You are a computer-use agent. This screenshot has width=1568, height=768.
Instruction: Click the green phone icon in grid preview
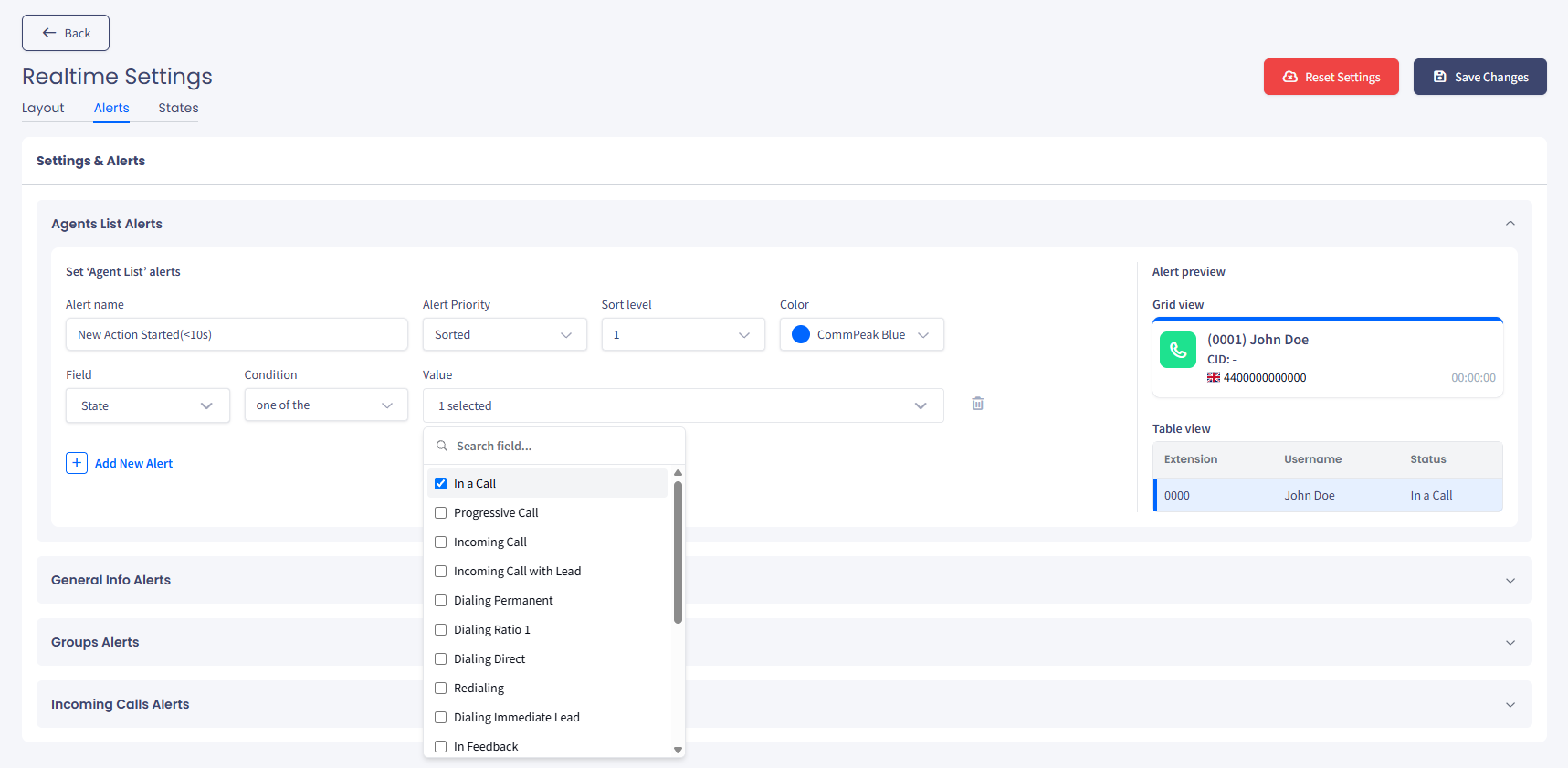pos(1177,350)
